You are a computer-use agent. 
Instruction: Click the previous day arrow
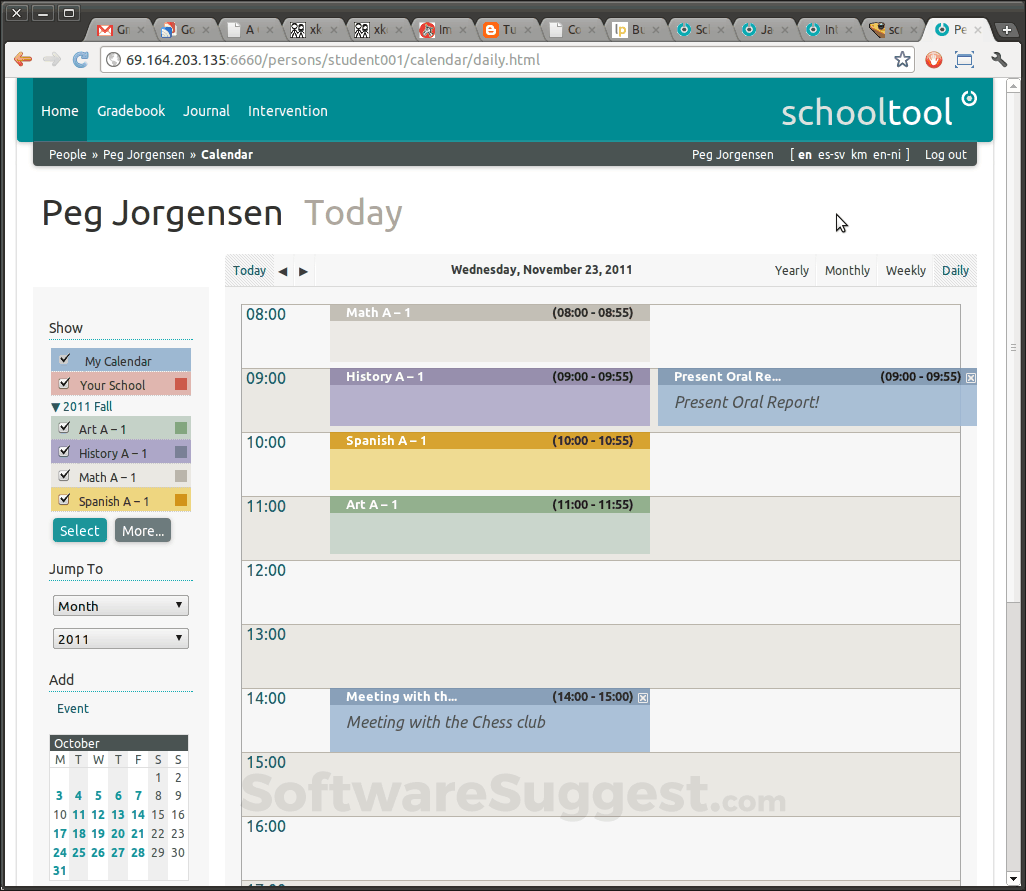pos(283,270)
